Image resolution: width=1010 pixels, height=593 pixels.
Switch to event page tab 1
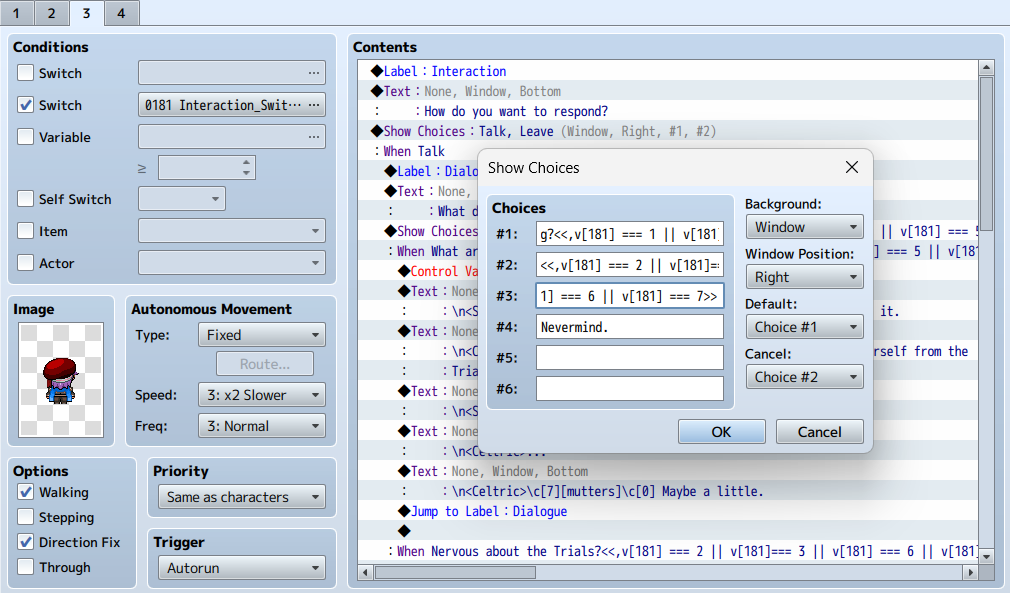tap(16, 13)
